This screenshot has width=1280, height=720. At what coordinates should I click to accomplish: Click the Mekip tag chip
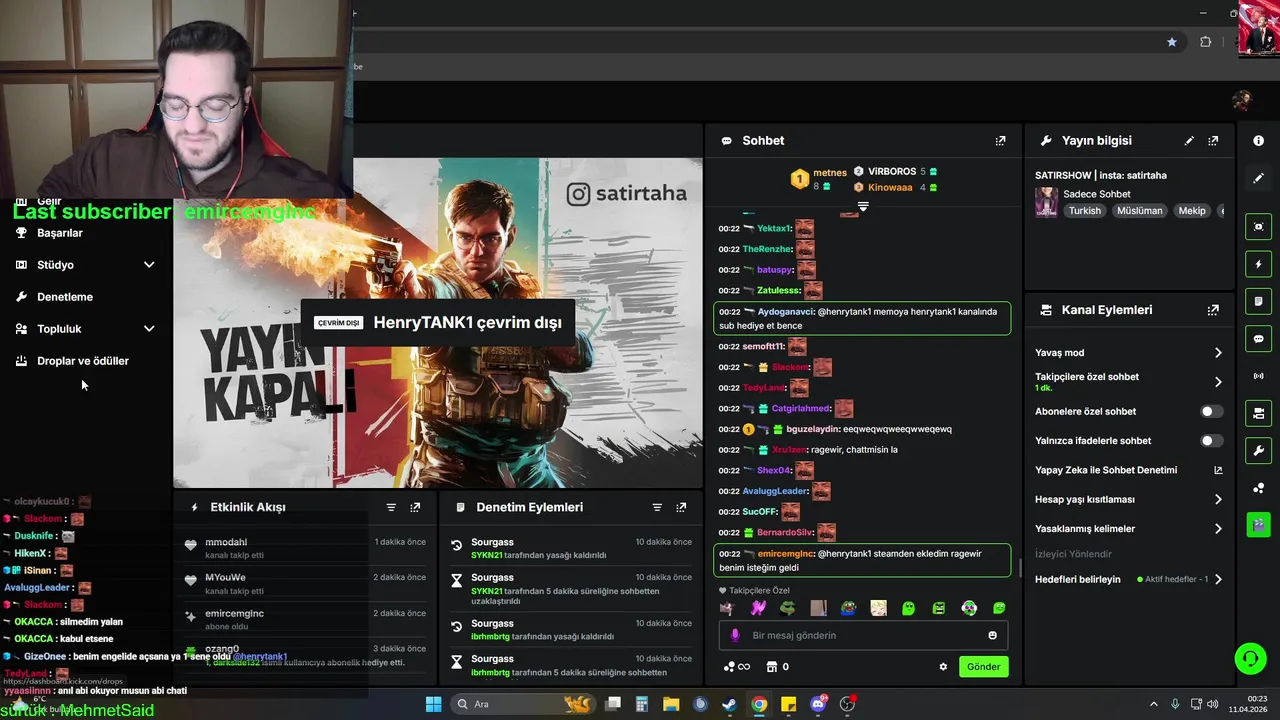(1191, 211)
